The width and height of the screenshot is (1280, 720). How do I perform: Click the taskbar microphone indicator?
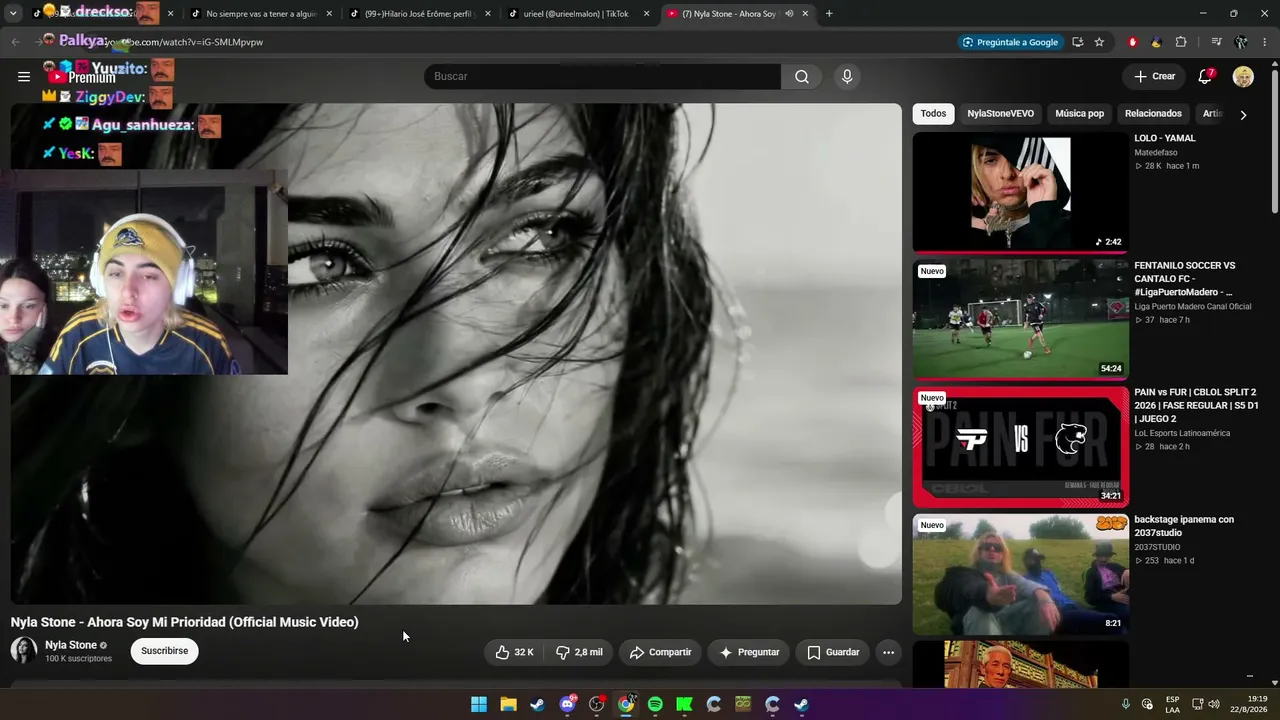tap(1126, 704)
